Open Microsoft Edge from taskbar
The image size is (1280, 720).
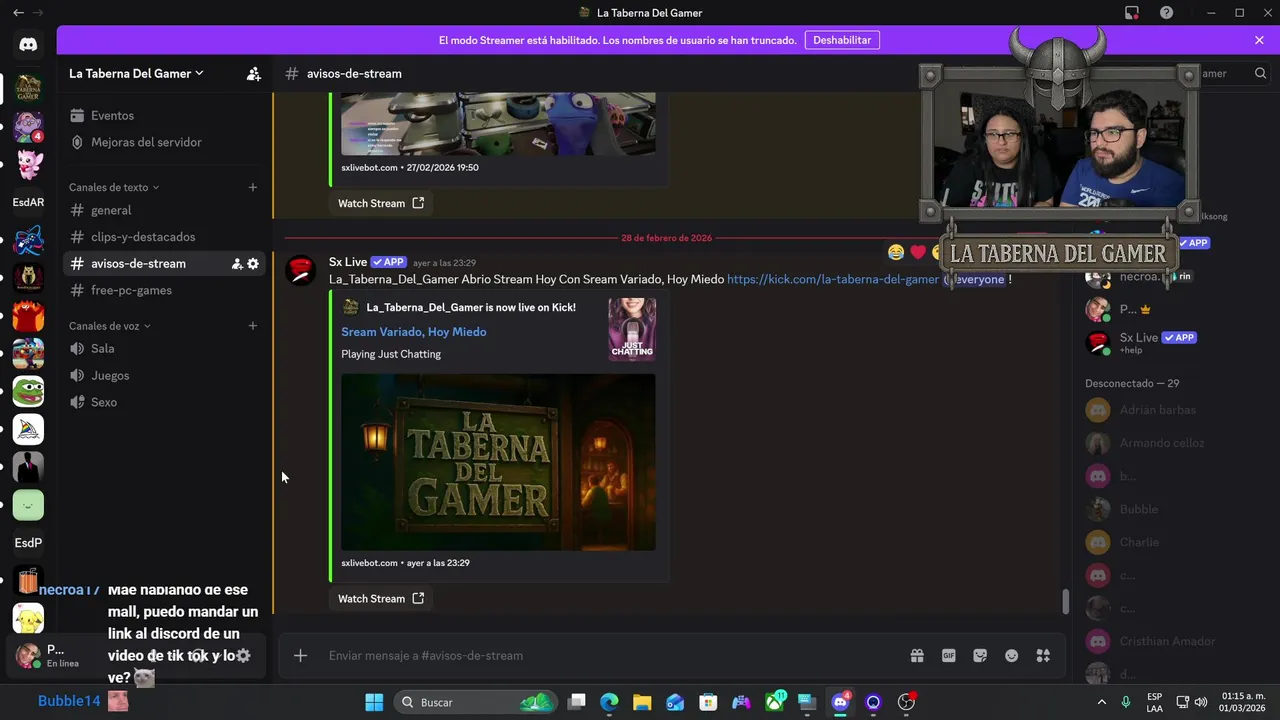pos(609,702)
